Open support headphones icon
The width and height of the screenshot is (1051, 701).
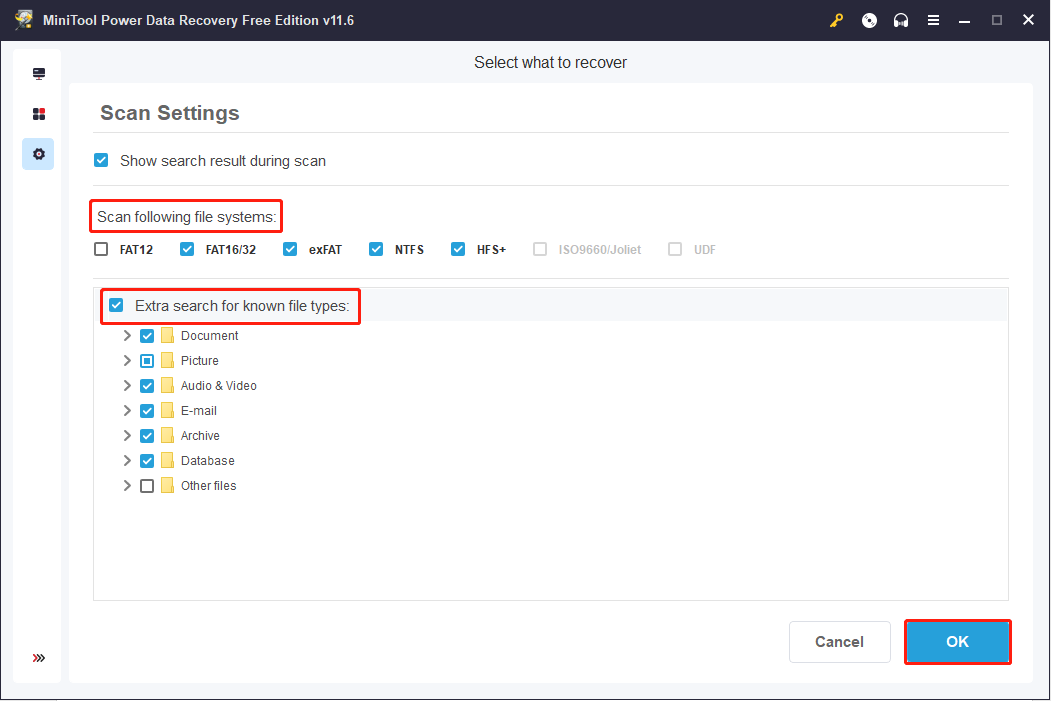pos(901,21)
